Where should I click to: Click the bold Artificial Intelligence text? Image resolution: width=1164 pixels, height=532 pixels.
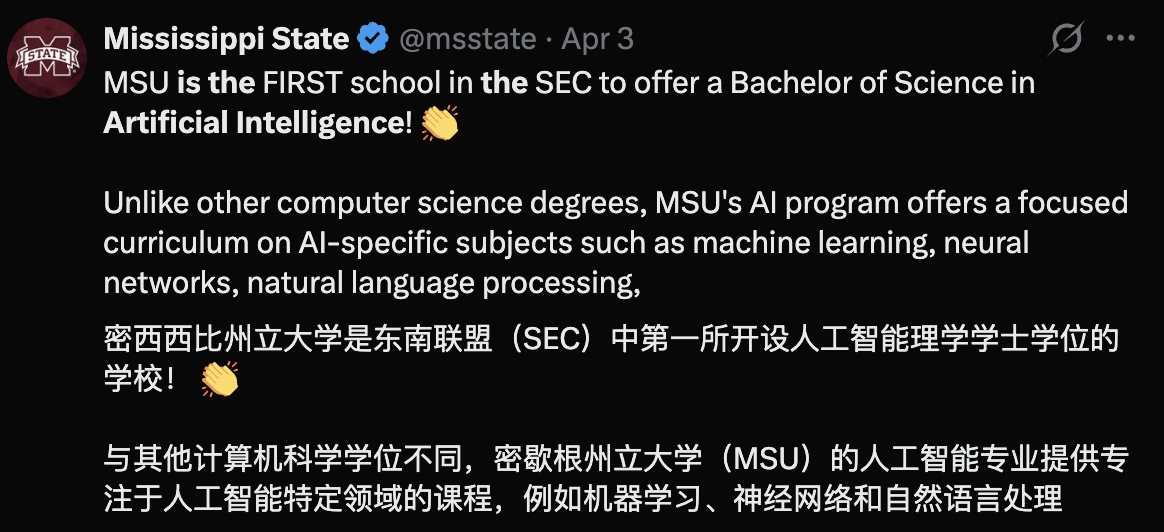253,123
